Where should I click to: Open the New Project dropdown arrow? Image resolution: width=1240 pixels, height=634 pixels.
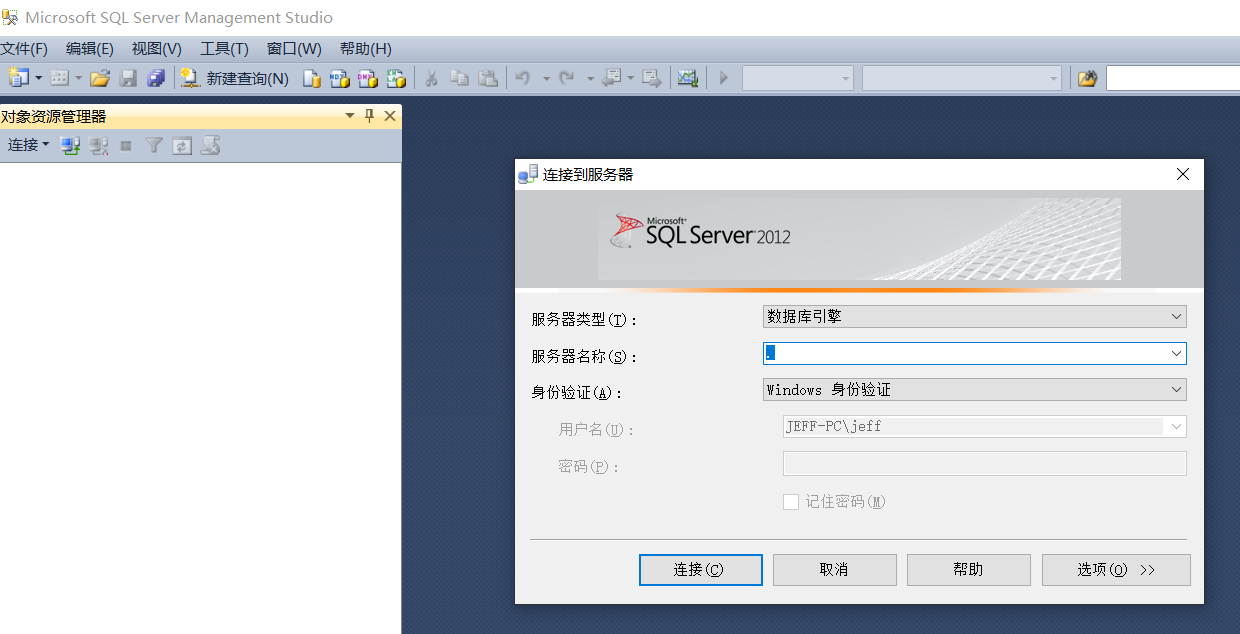pyautogui.click(x=39, y=78)
